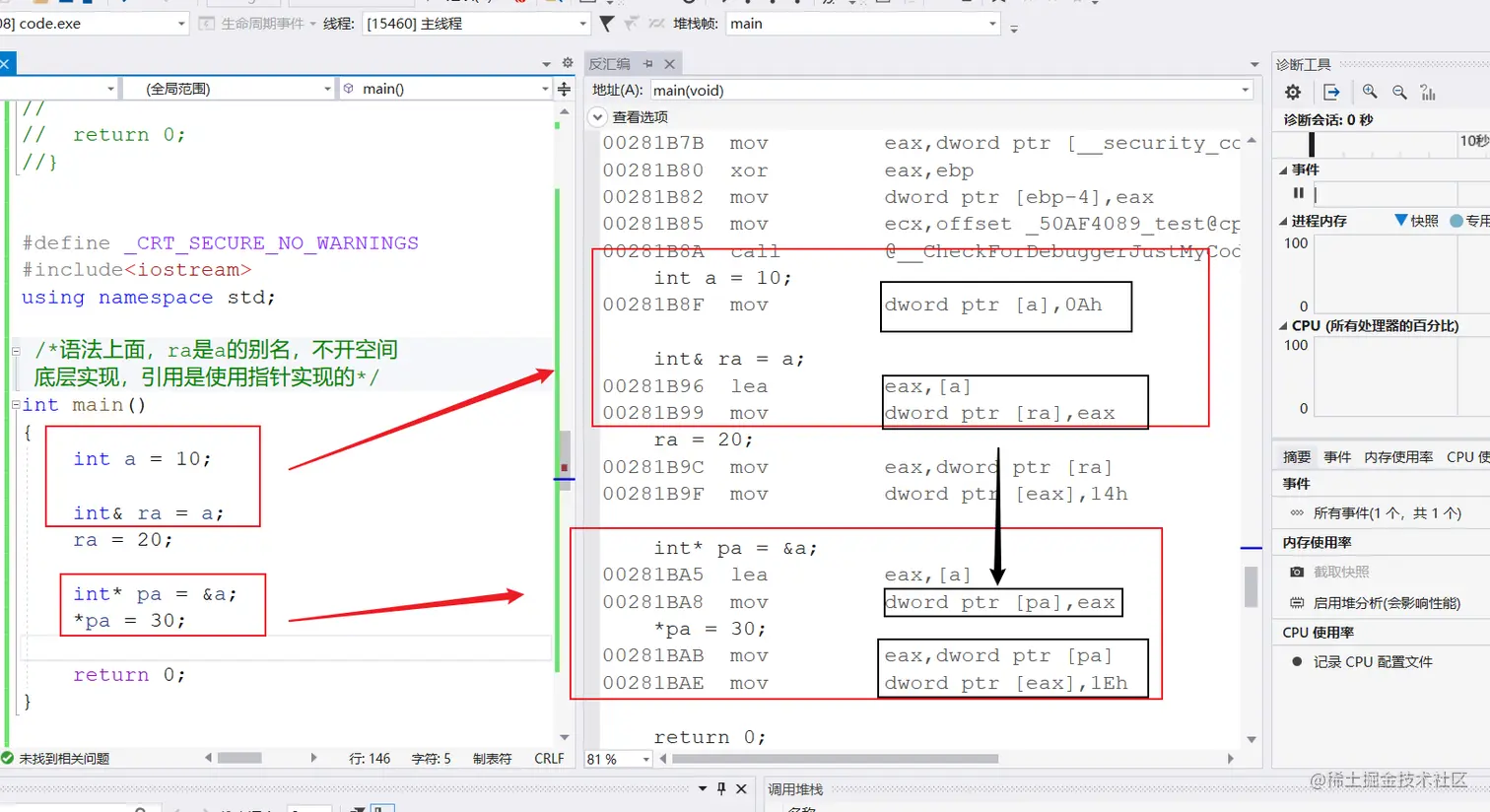Switch to the Memory Usage tab
This screenshot has width=1490, height=812.
point(1398,457)
